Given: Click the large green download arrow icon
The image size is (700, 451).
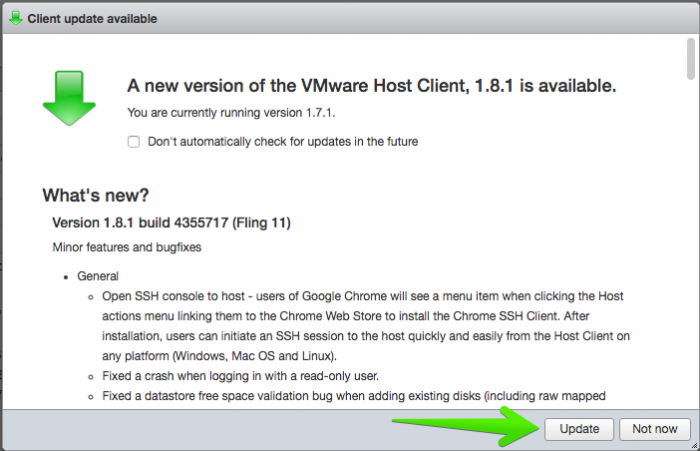Looking at the screenshot, I should point(69,98).
